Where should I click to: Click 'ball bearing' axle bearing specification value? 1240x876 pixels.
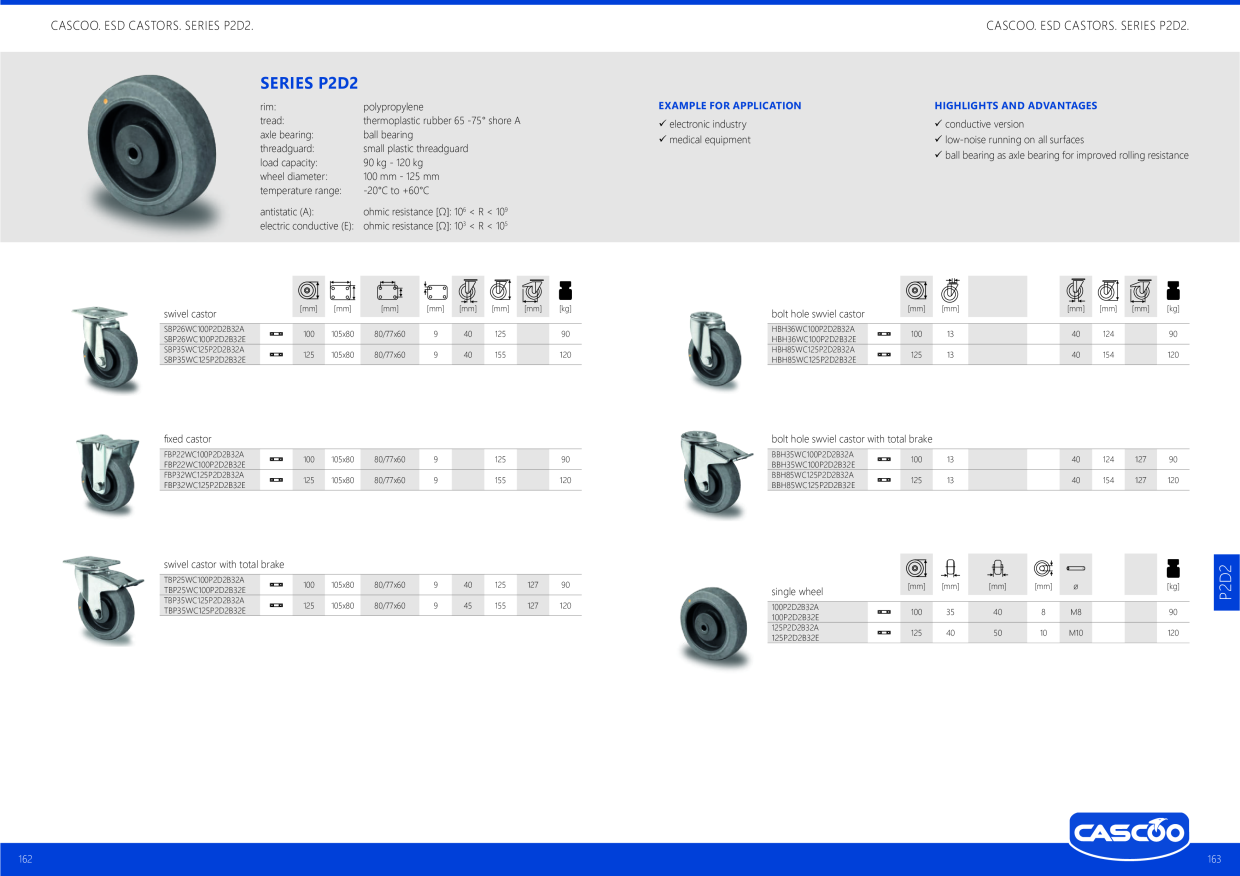[x=388, y=135]
